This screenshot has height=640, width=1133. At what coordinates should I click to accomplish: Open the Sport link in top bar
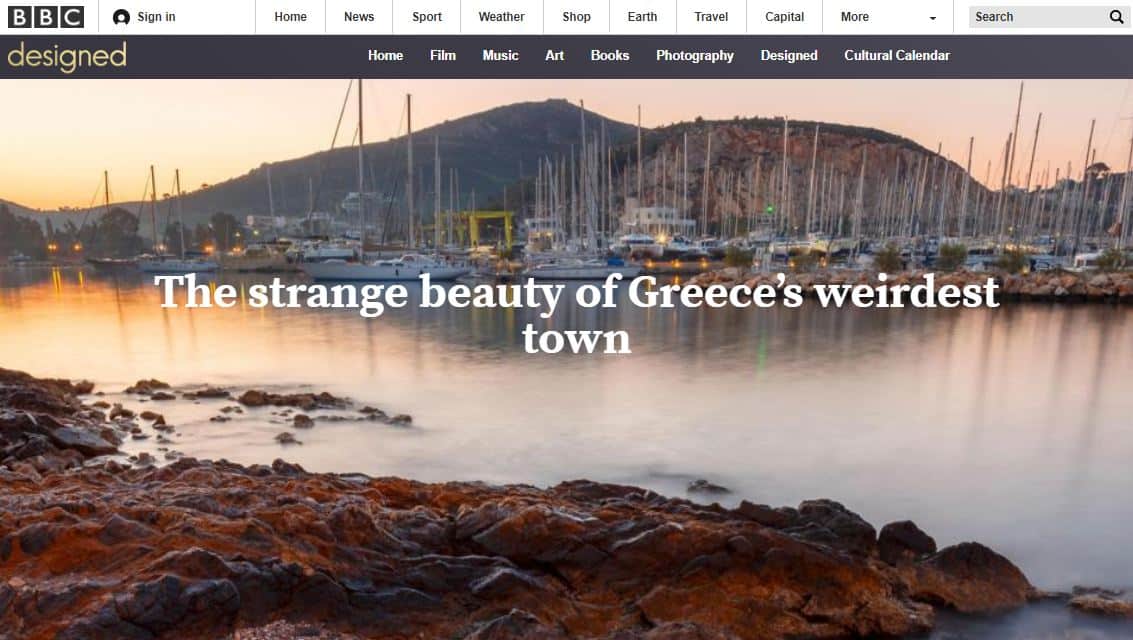[427, 17]
